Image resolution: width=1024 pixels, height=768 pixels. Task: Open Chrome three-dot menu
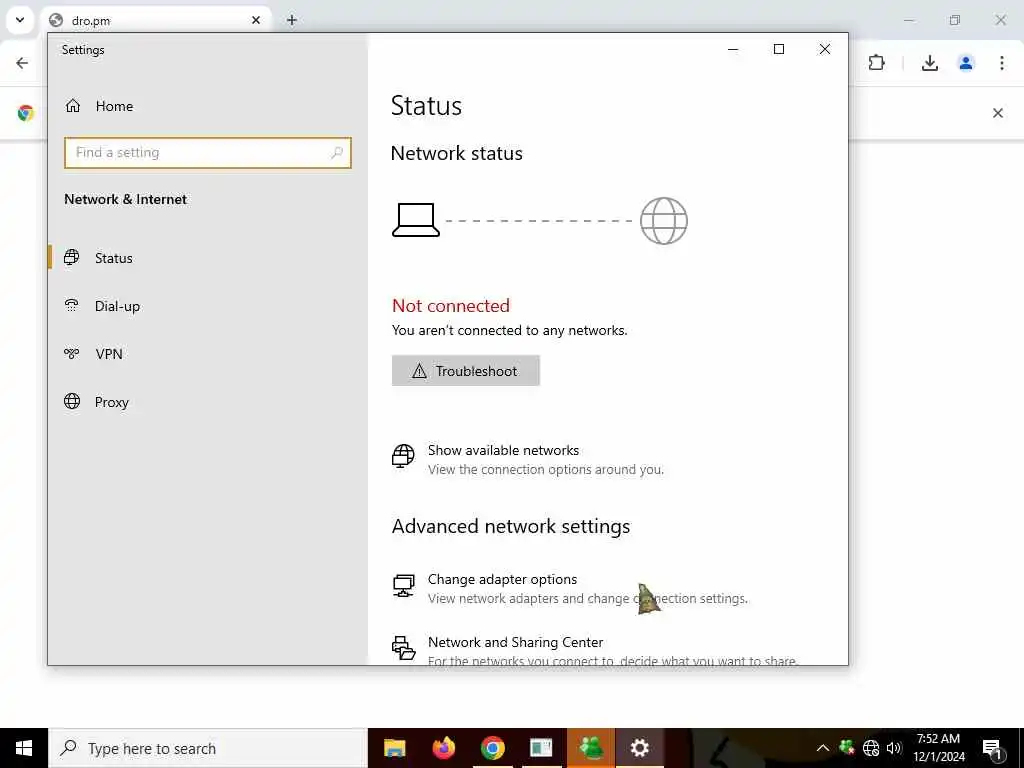[1002, 63]
